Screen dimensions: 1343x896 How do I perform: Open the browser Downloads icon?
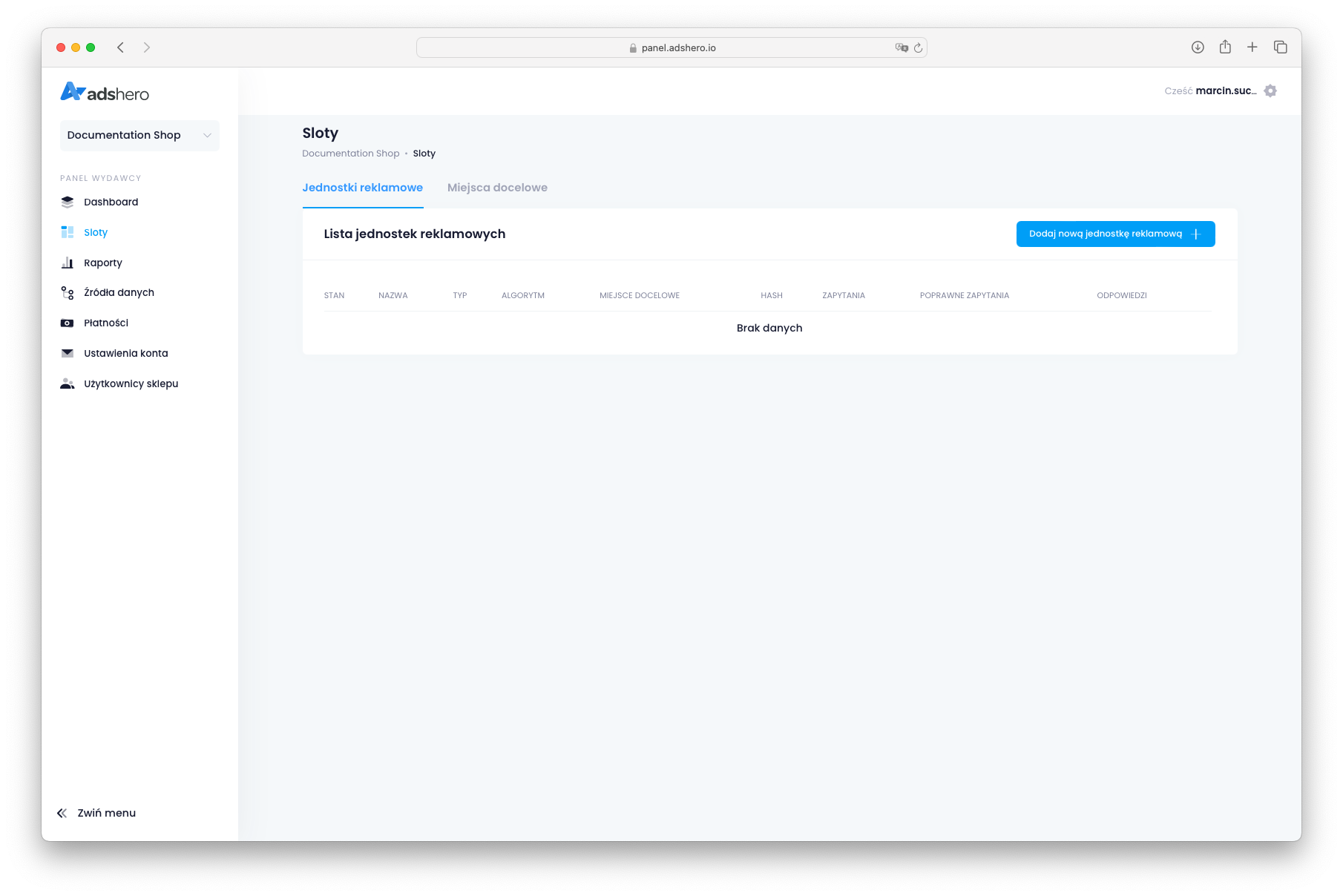1198,47
